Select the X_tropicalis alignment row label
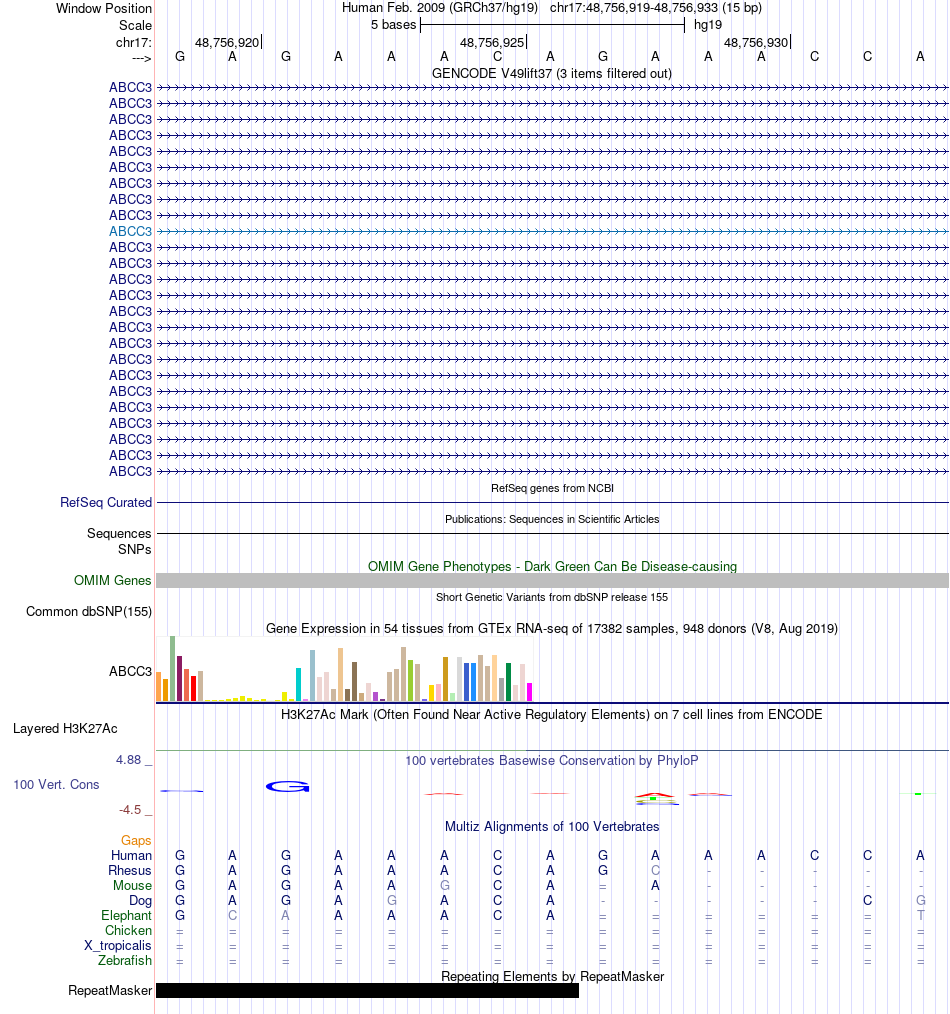This screenshot has height=1014, width=950. (118, 945)
